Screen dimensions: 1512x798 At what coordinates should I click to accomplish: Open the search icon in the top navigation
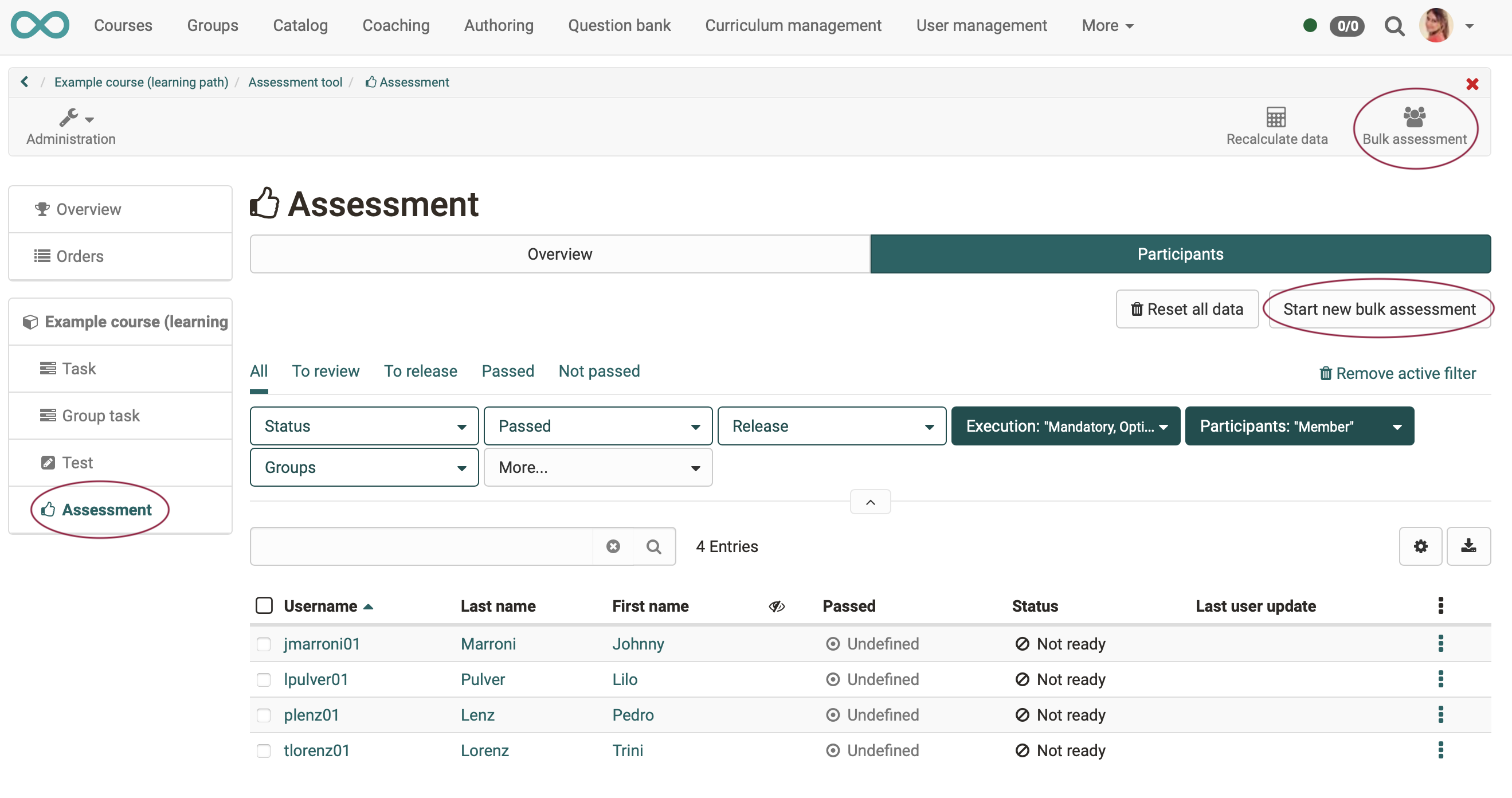(1395, 26)
